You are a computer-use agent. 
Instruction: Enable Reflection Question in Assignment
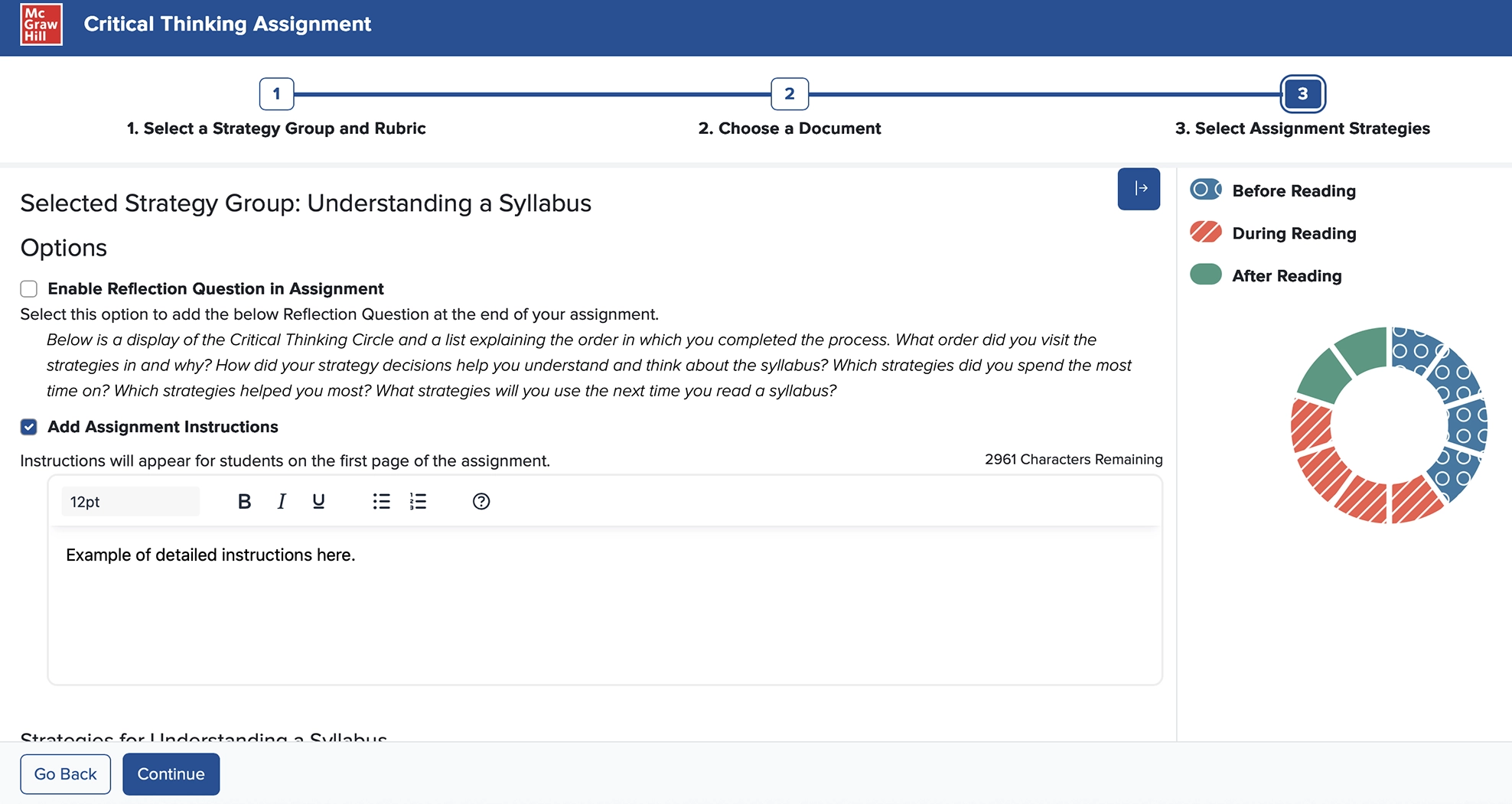(28, 288)
